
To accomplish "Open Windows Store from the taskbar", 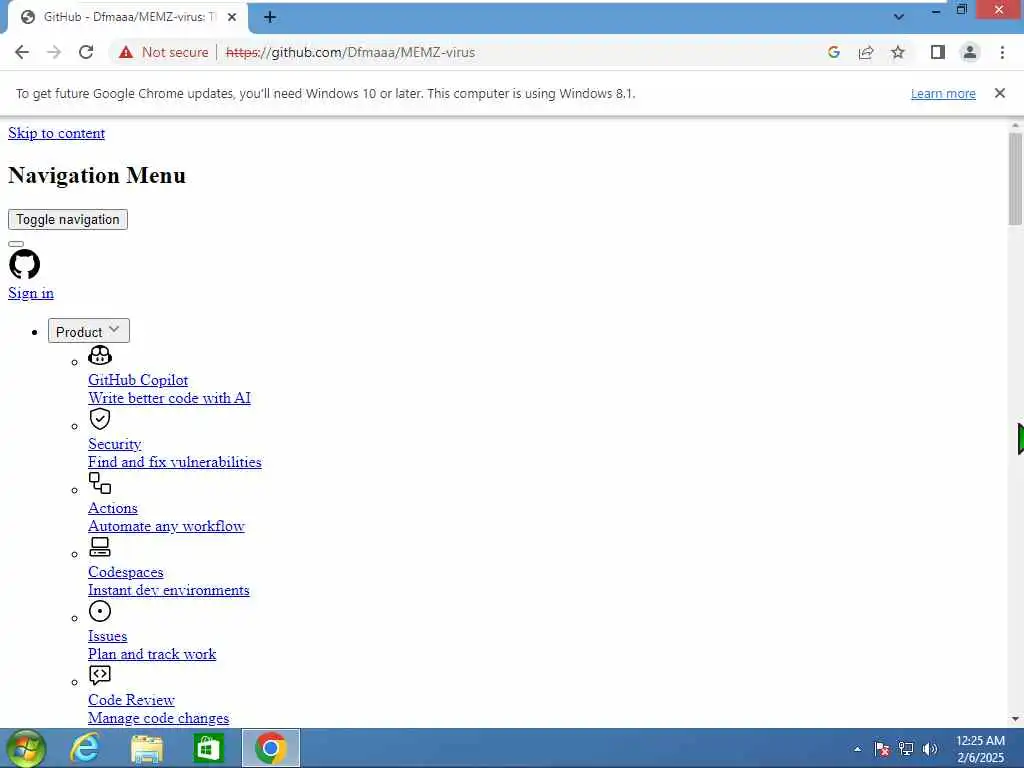I will coord(209,748).
